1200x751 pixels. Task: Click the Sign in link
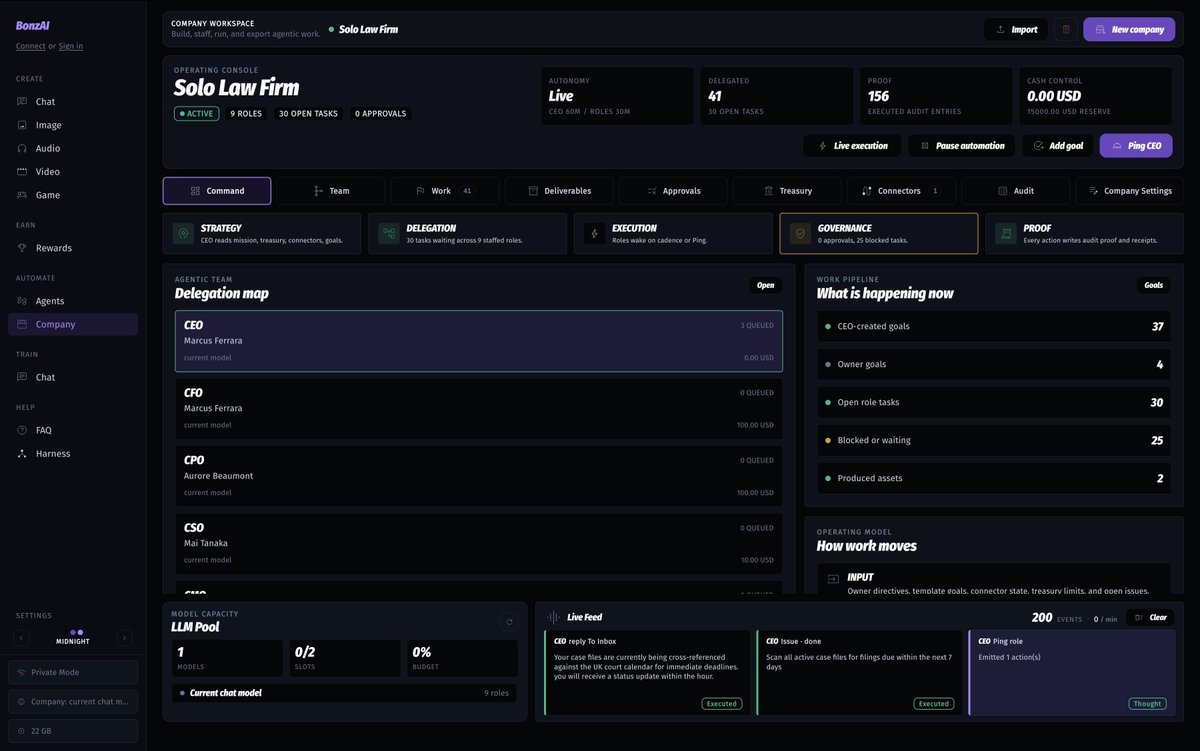tap(71, 46)
